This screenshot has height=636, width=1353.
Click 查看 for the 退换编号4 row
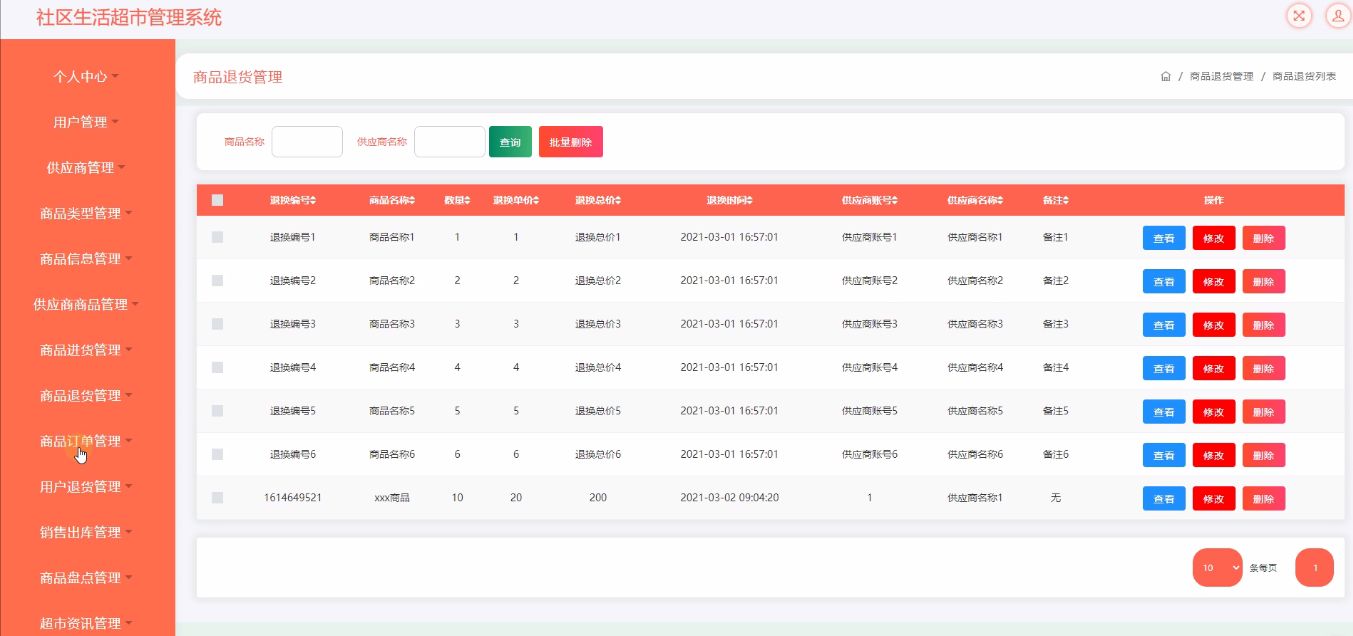[x=1164, y=368]
